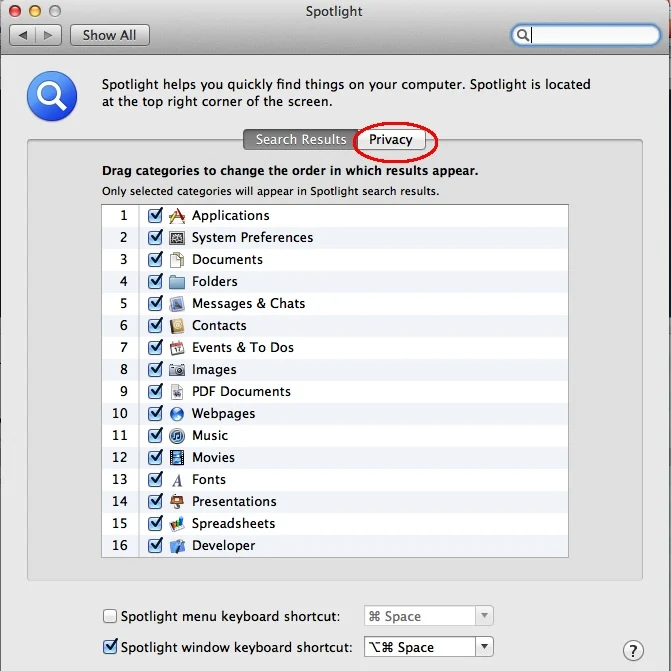Open help with the question mark button
Image resolution: width=671 pixels, height=671 pixels.
coord(633,650)
